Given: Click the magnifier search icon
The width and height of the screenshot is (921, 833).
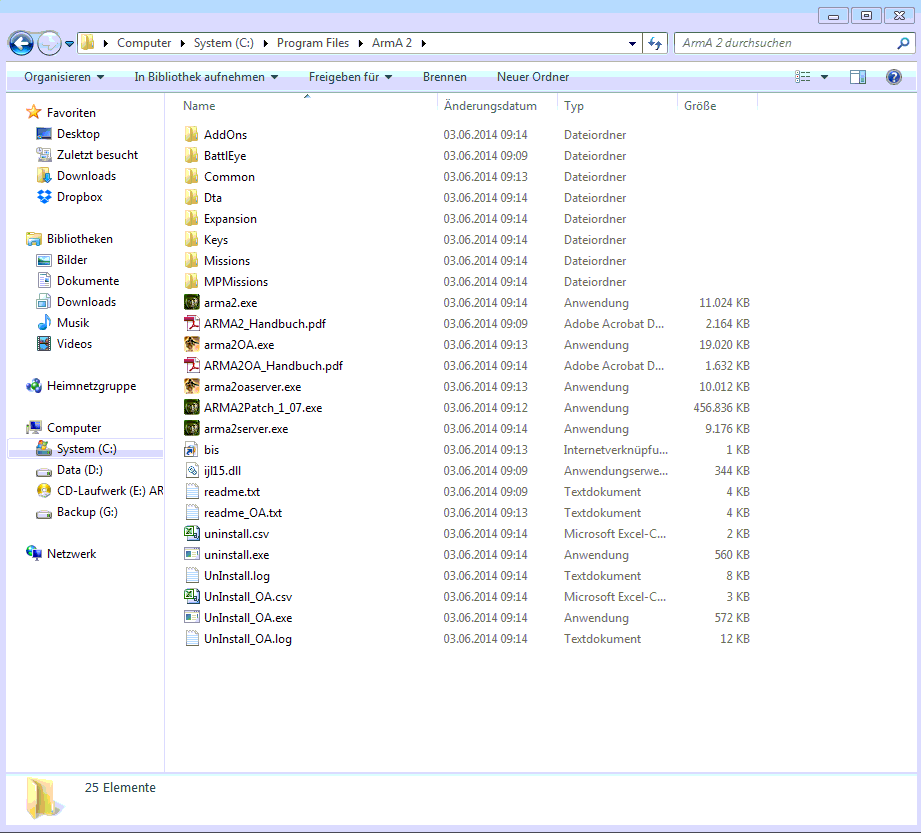Looking at the screenshot, I should coord(903,43).
